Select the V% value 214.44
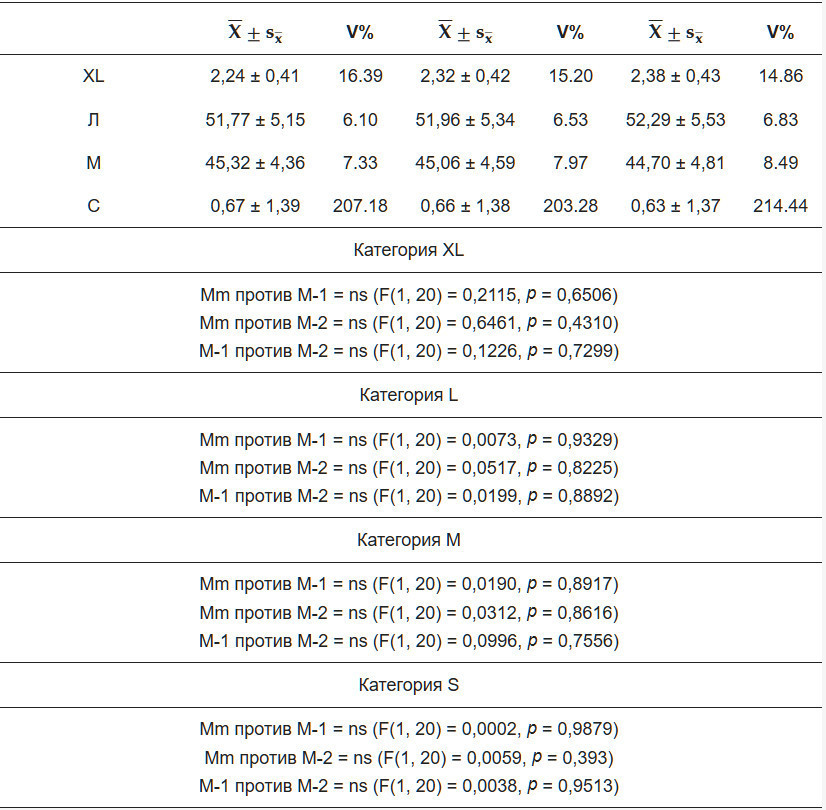The height and width of the screenshot is (810, 826). (780, 206)
